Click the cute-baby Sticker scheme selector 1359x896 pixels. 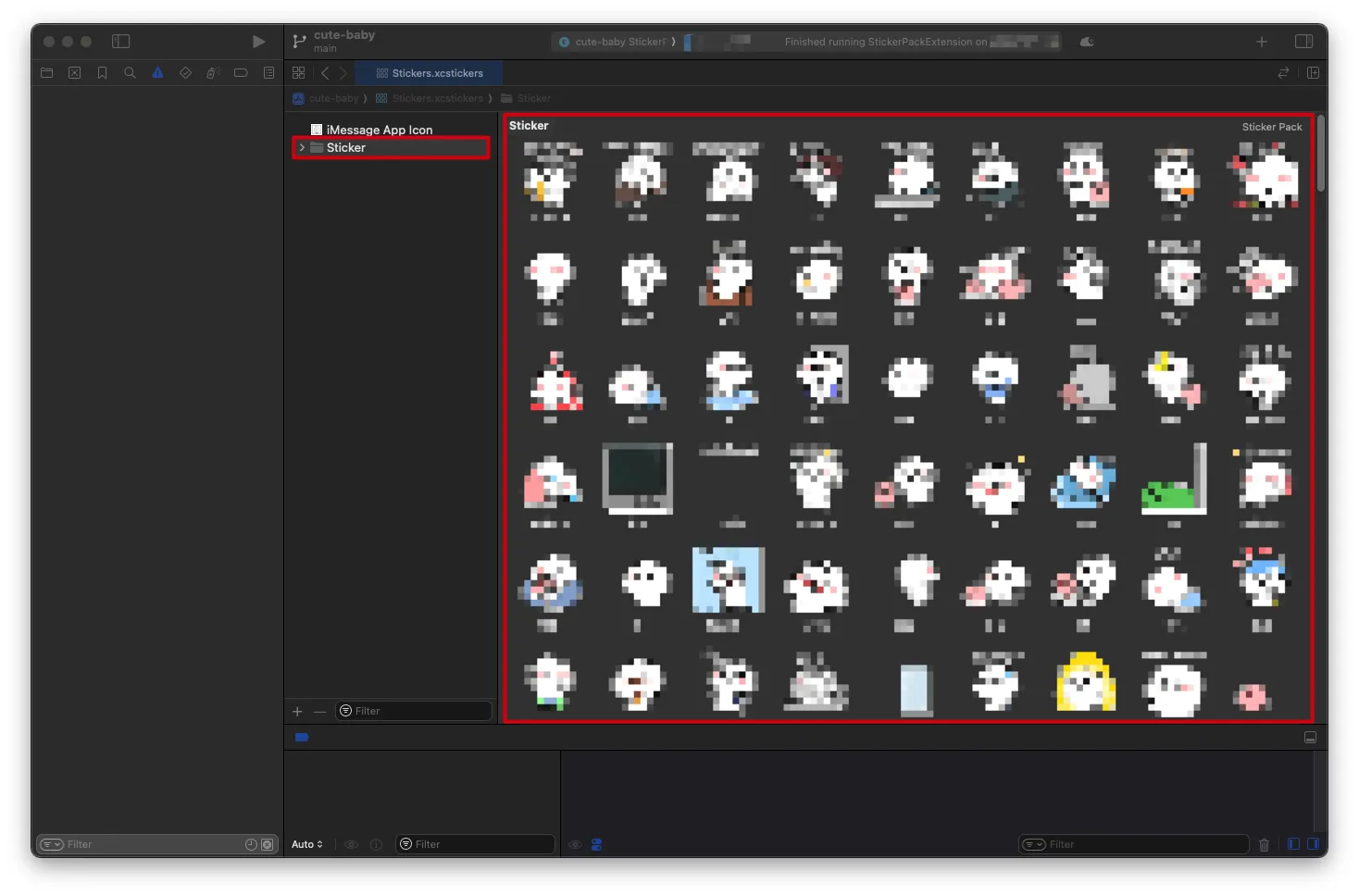coord(617,42)
